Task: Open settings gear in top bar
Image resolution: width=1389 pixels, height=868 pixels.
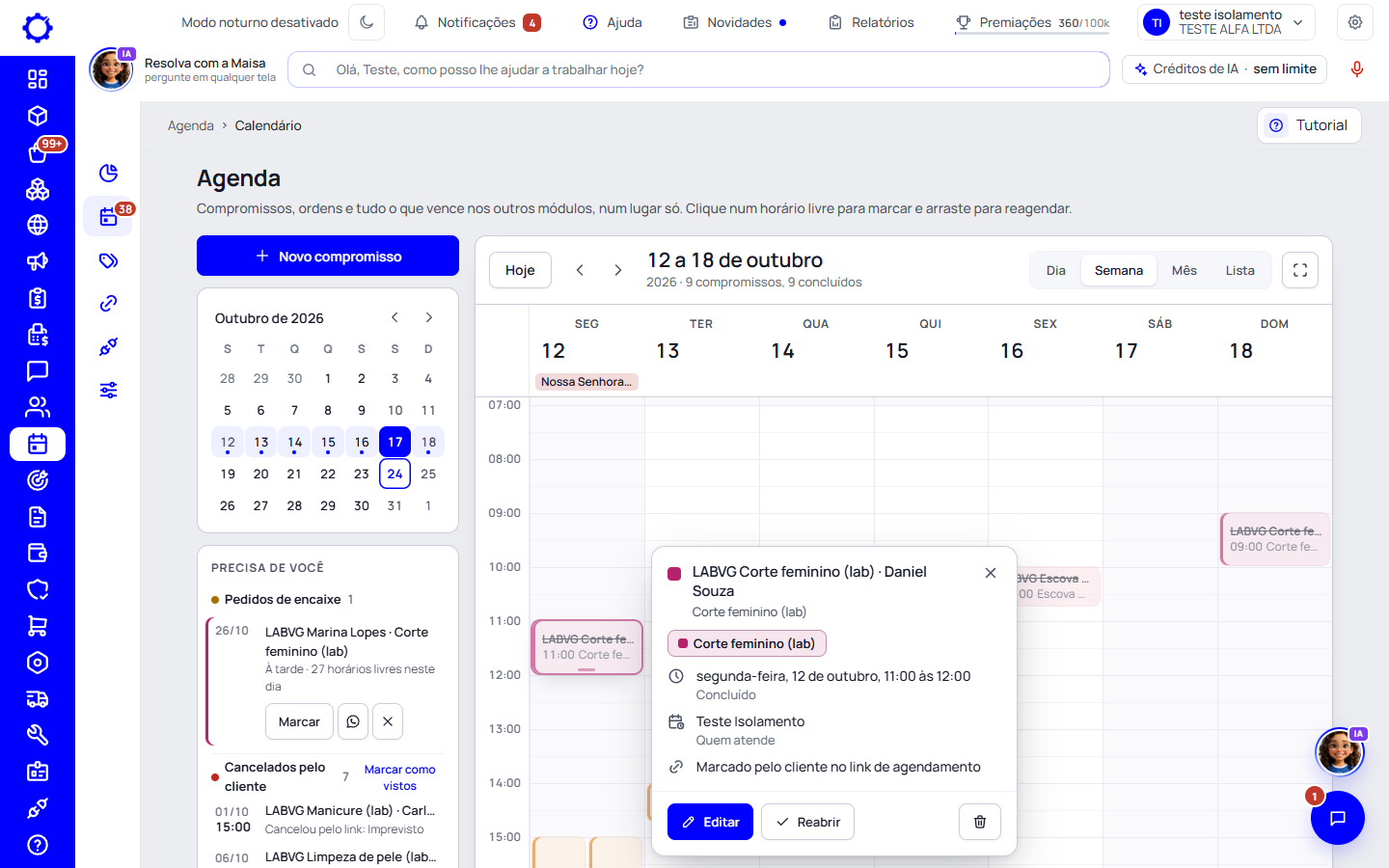Action: [x=1355, y=22]
